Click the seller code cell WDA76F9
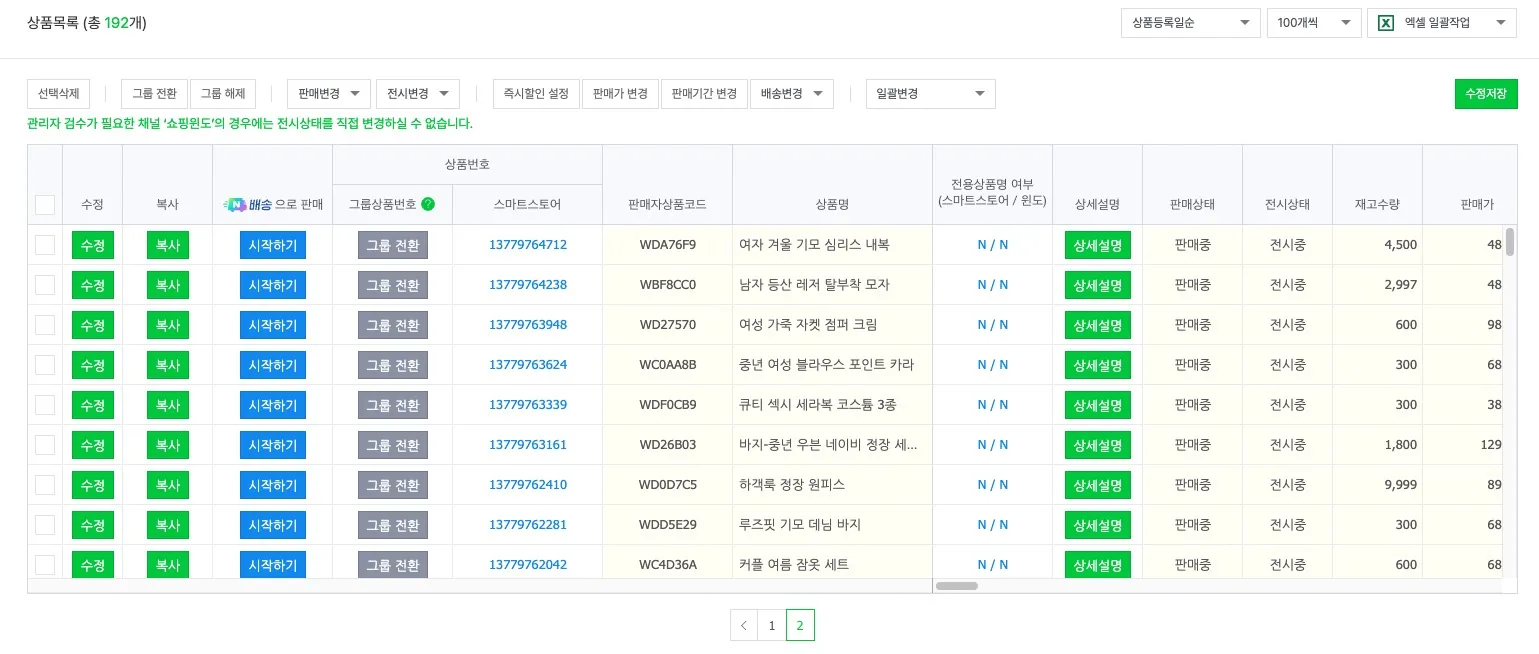The width and height of the screenshot is (1539, 654). 668,245
